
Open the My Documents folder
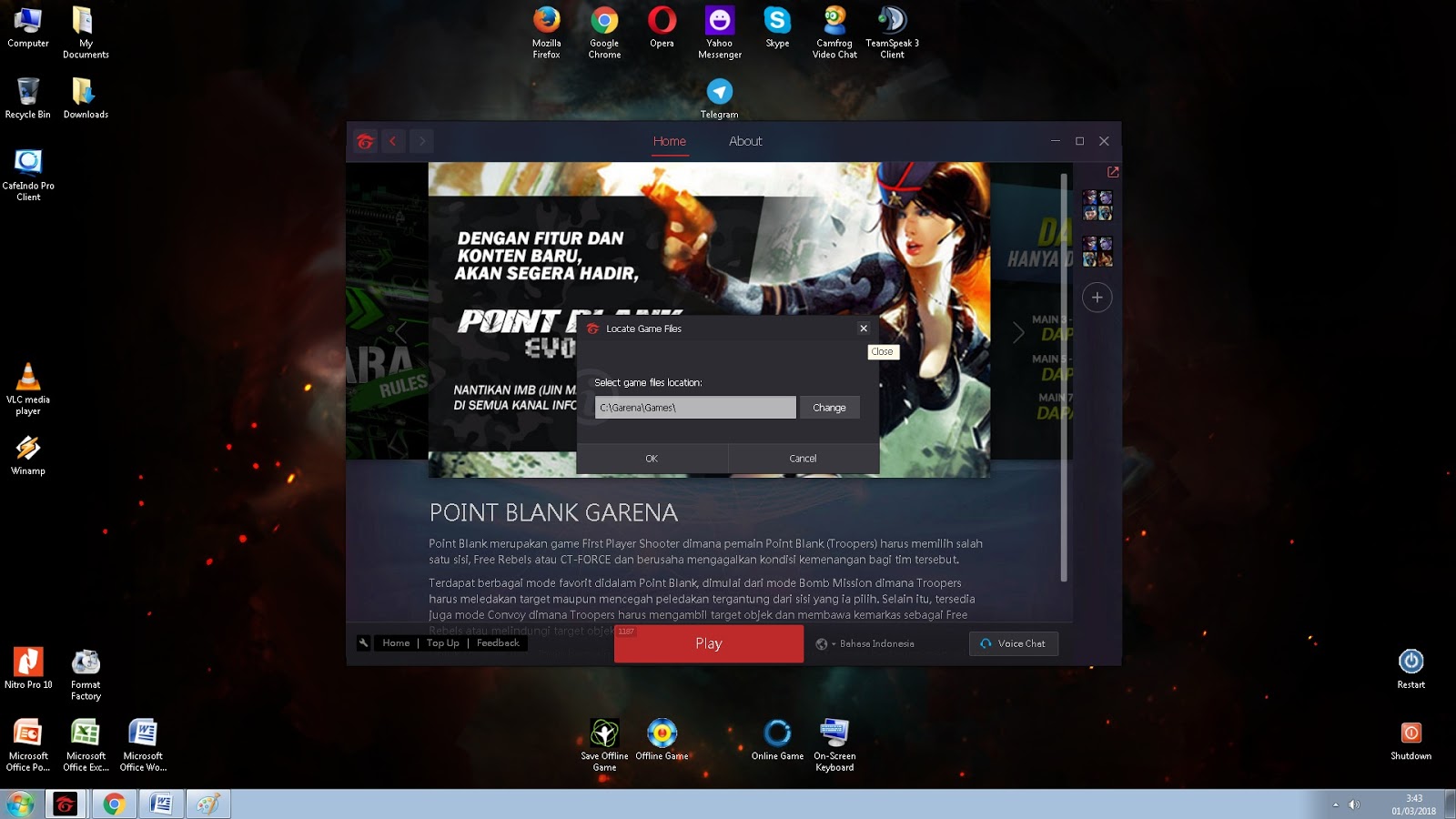pyautogui.click(x=86, y=33)
